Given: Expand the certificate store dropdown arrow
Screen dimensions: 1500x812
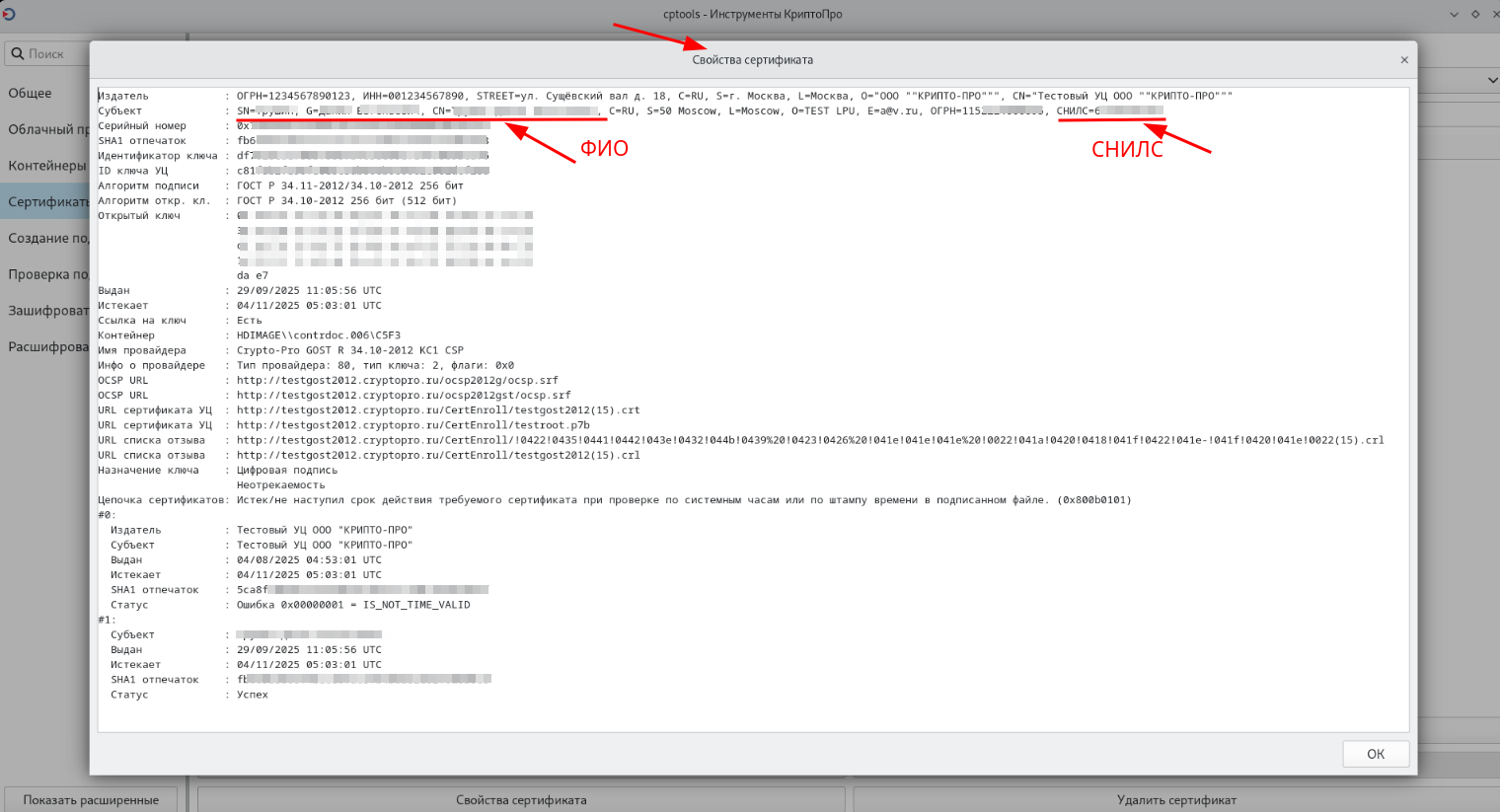Looking at the screenshot, I should point(1491,80).
